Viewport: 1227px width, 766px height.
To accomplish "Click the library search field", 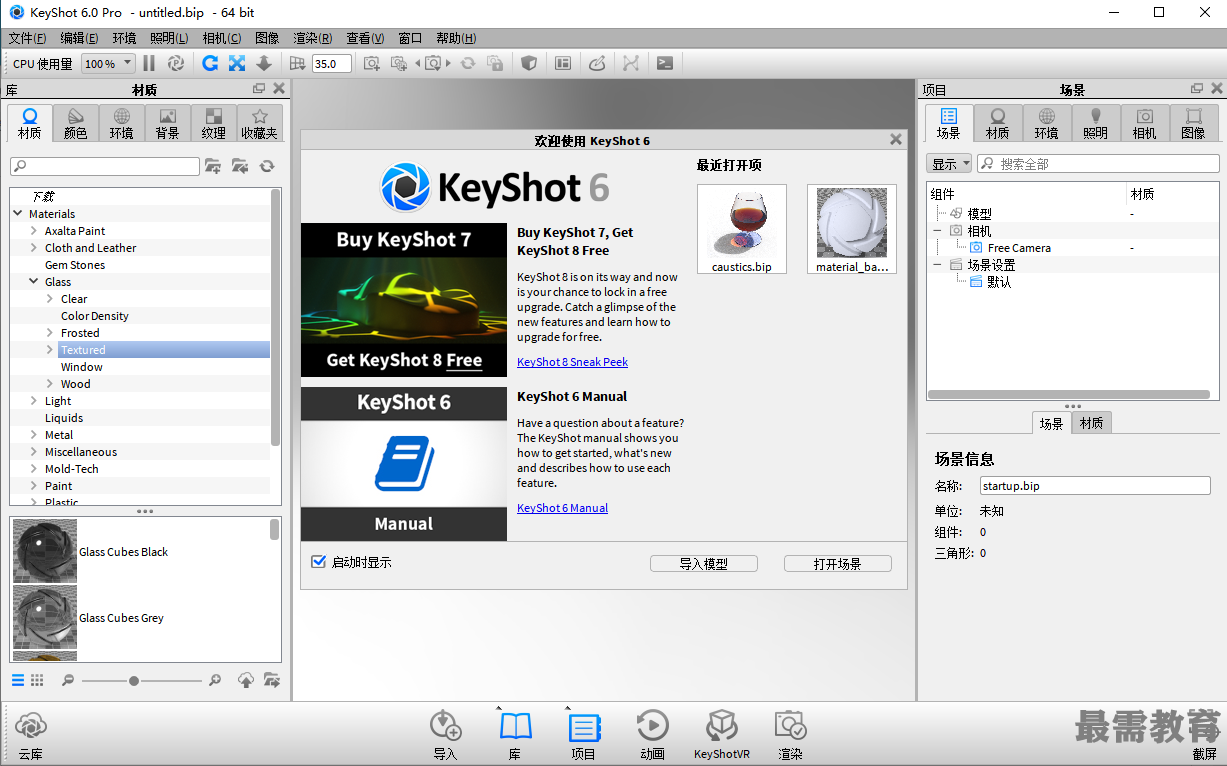I will click(x=105, y=166).
